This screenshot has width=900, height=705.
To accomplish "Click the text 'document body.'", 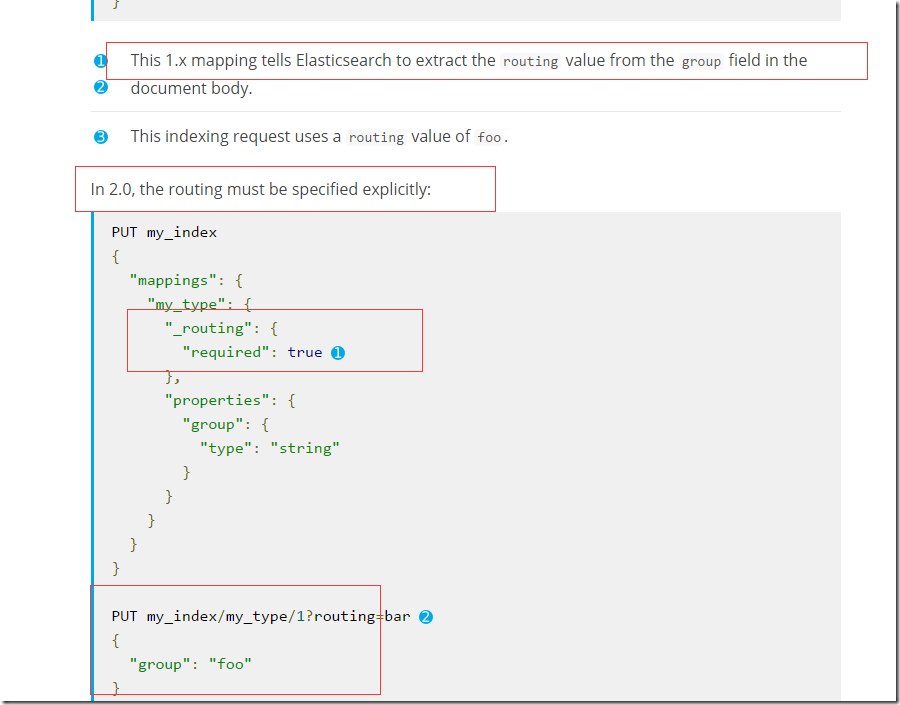I will (x=191, y=88).
